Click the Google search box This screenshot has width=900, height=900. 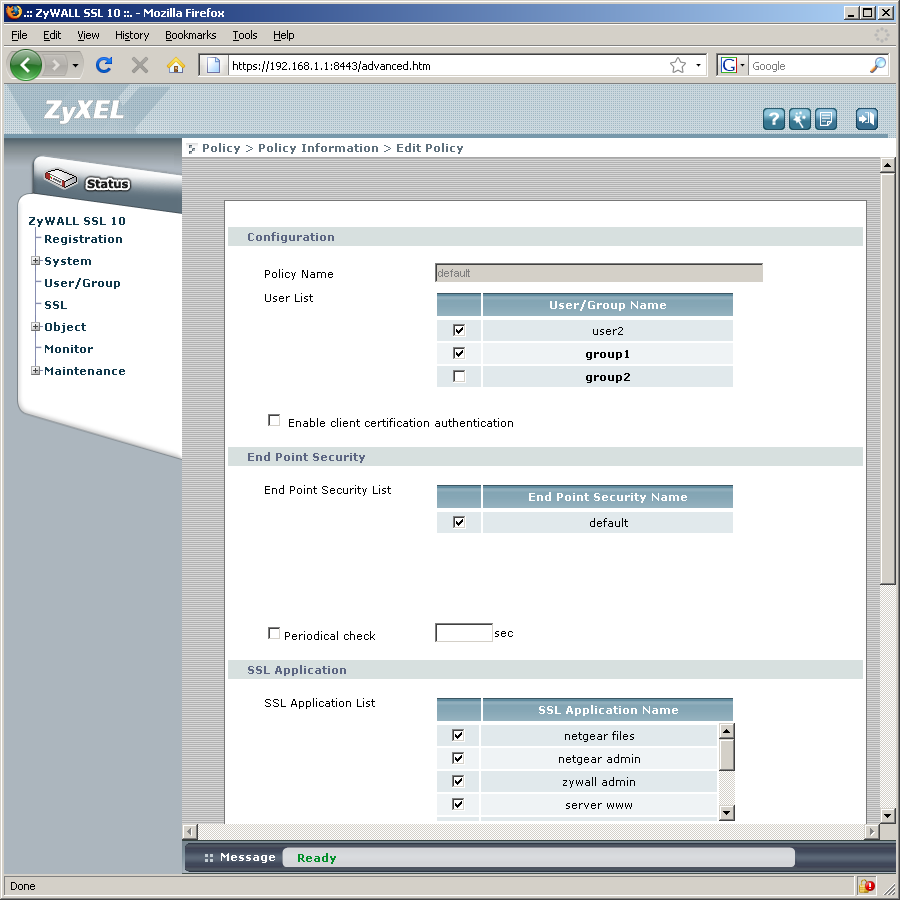(x=808, y=65)
